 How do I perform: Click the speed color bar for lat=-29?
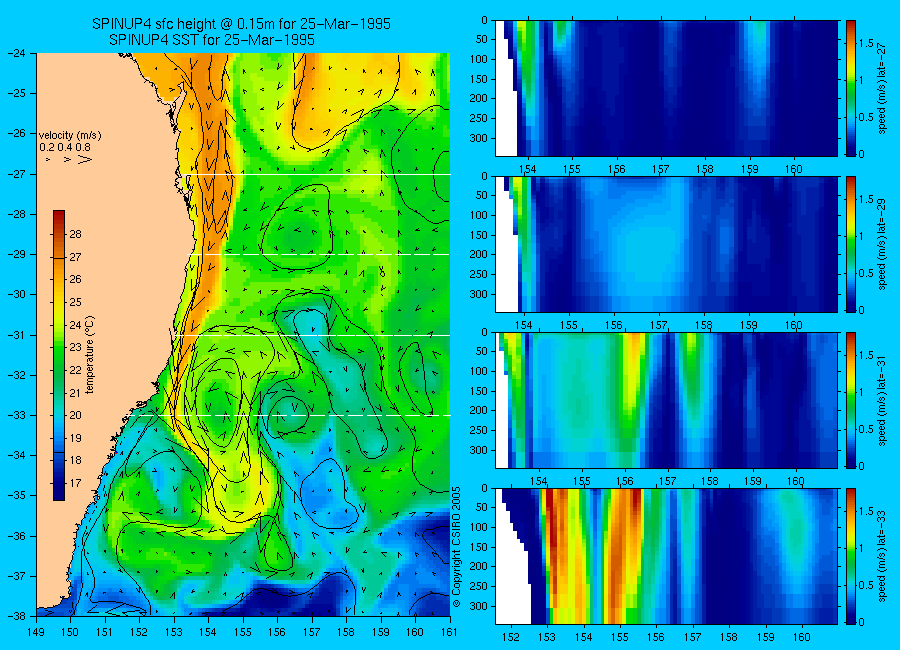click(x=851, y=245)
